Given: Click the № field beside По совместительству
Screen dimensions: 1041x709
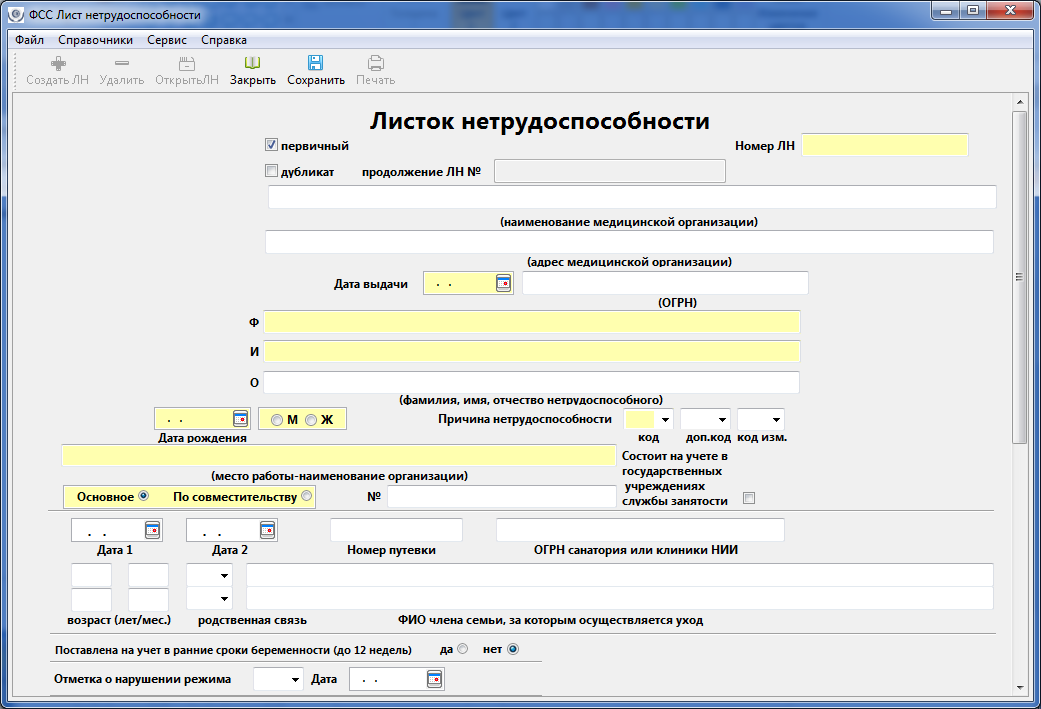Looking at the screenshot, I should click(x=502, y=497).
